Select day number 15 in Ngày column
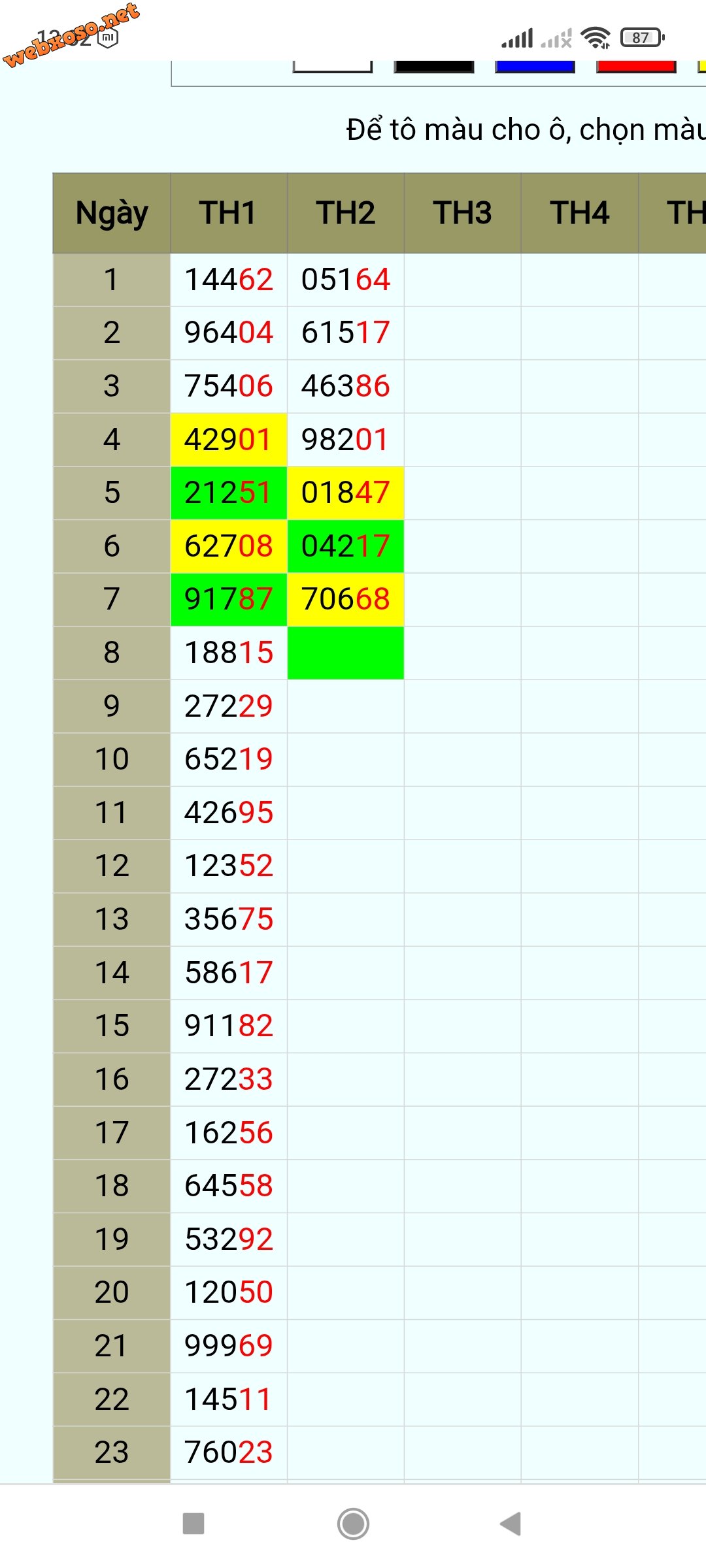Image resolution: width=706 pixels, height=1568 pixels. coord(112,1026)
